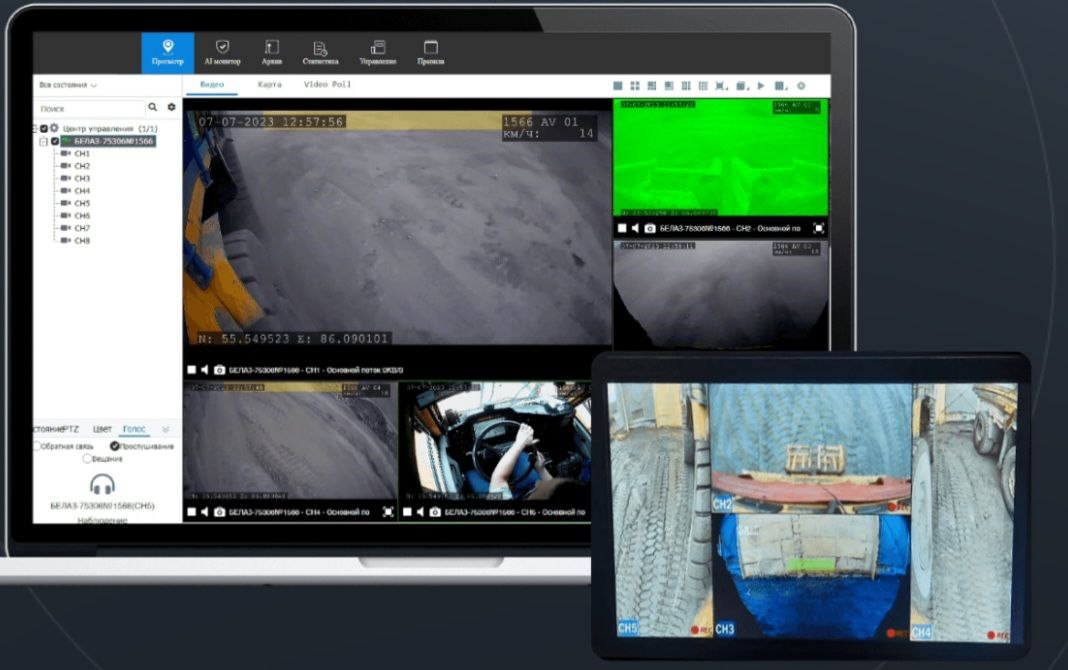The width and height of the screenshot is (1068, 670).
Task: Open the Архив section
Action: click(271, 52)
